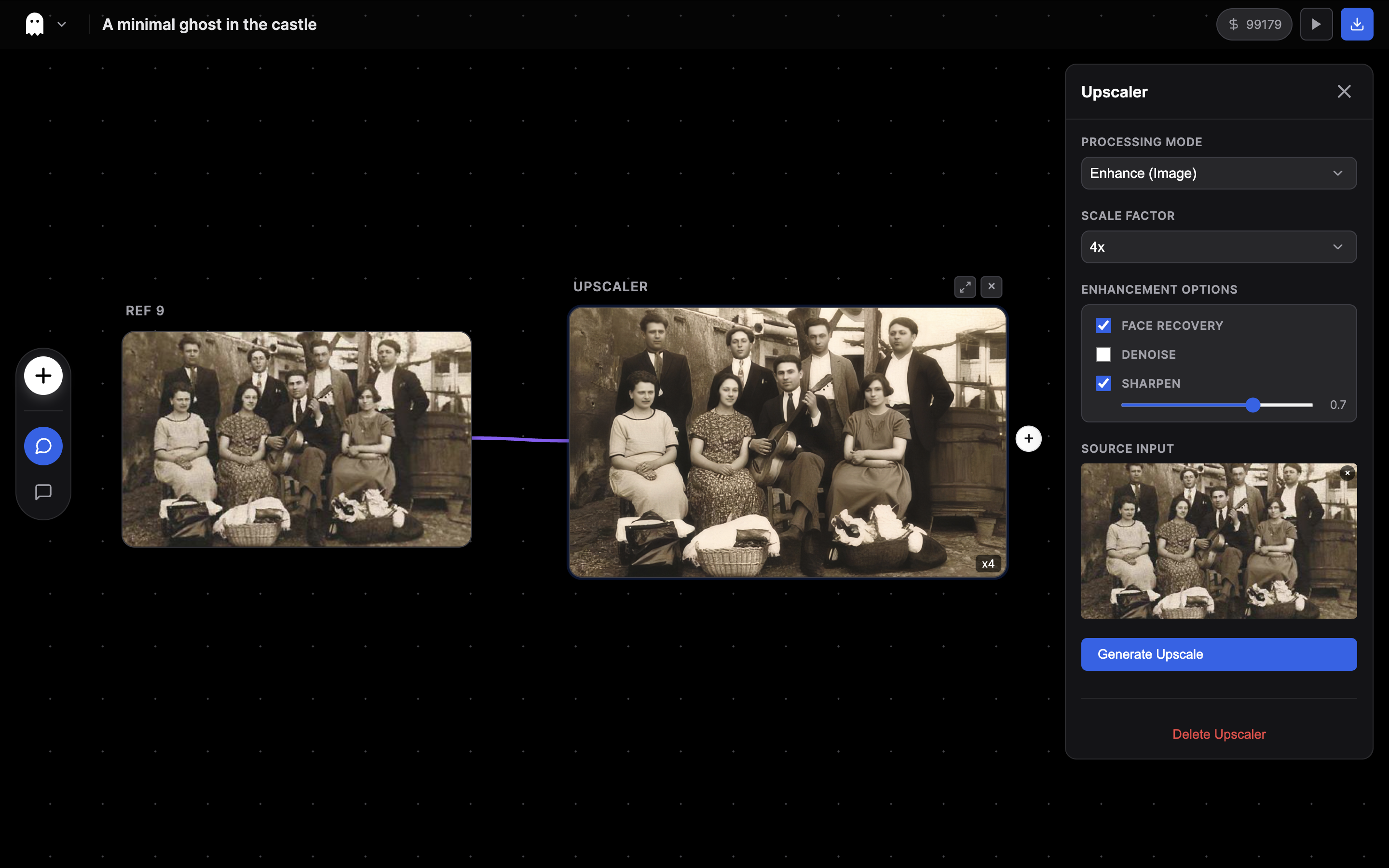Image resolution: width=1389 pixels, height=868 pixels.
Task: Click the plus connector beside Upscaler node
Action: click(1028, 439)
